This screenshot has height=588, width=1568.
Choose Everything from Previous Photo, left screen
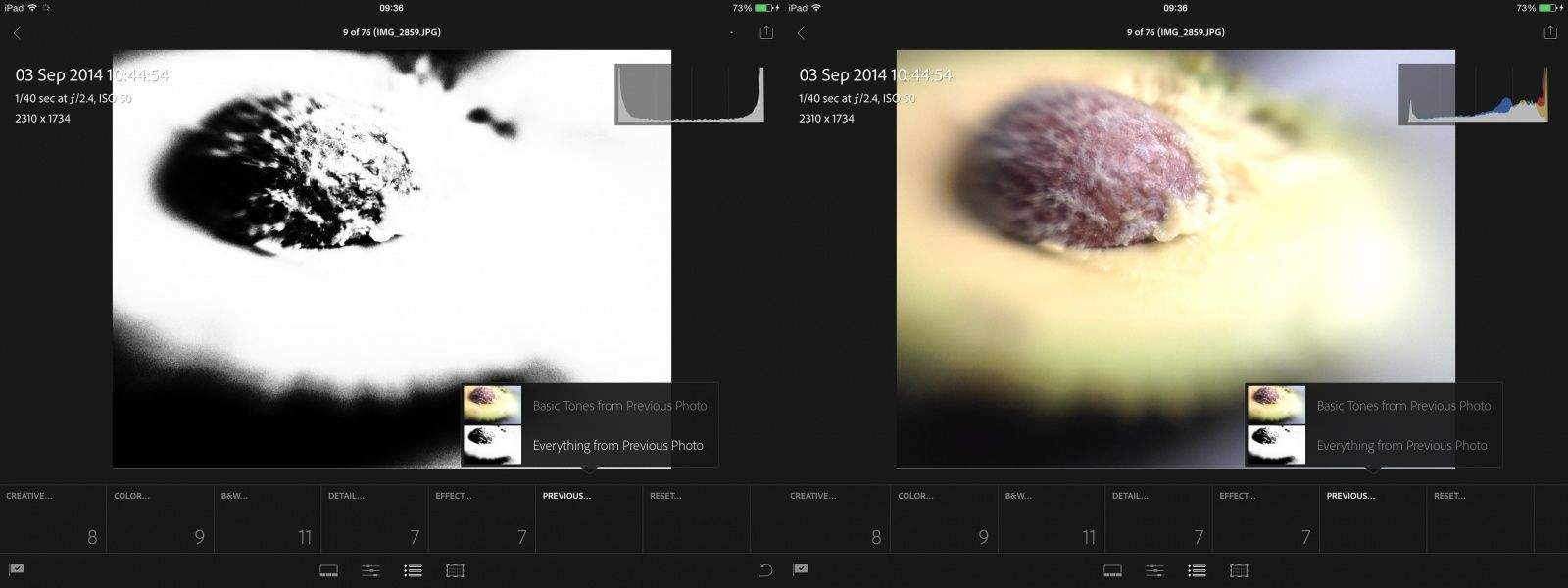tap(617, 445)
